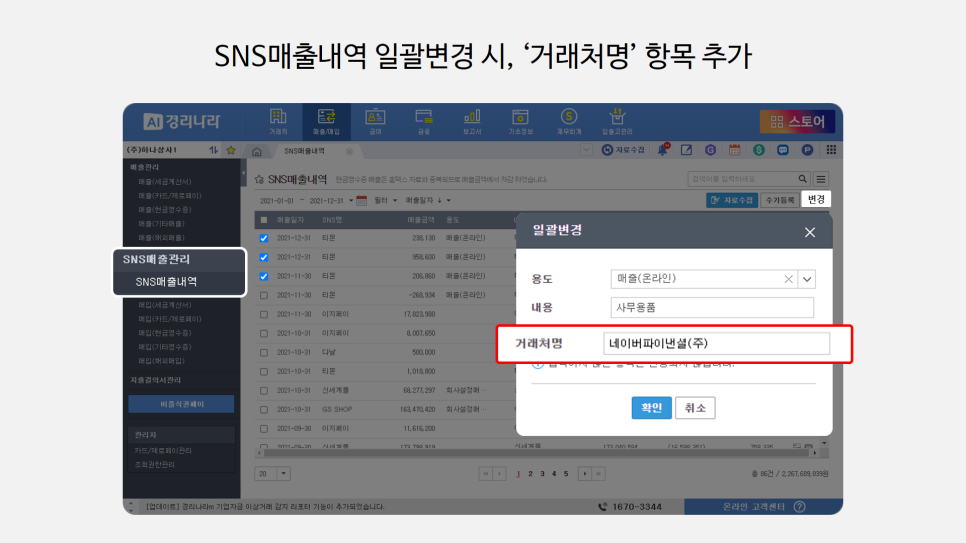Go to the next results page arrow

[584, 474]
